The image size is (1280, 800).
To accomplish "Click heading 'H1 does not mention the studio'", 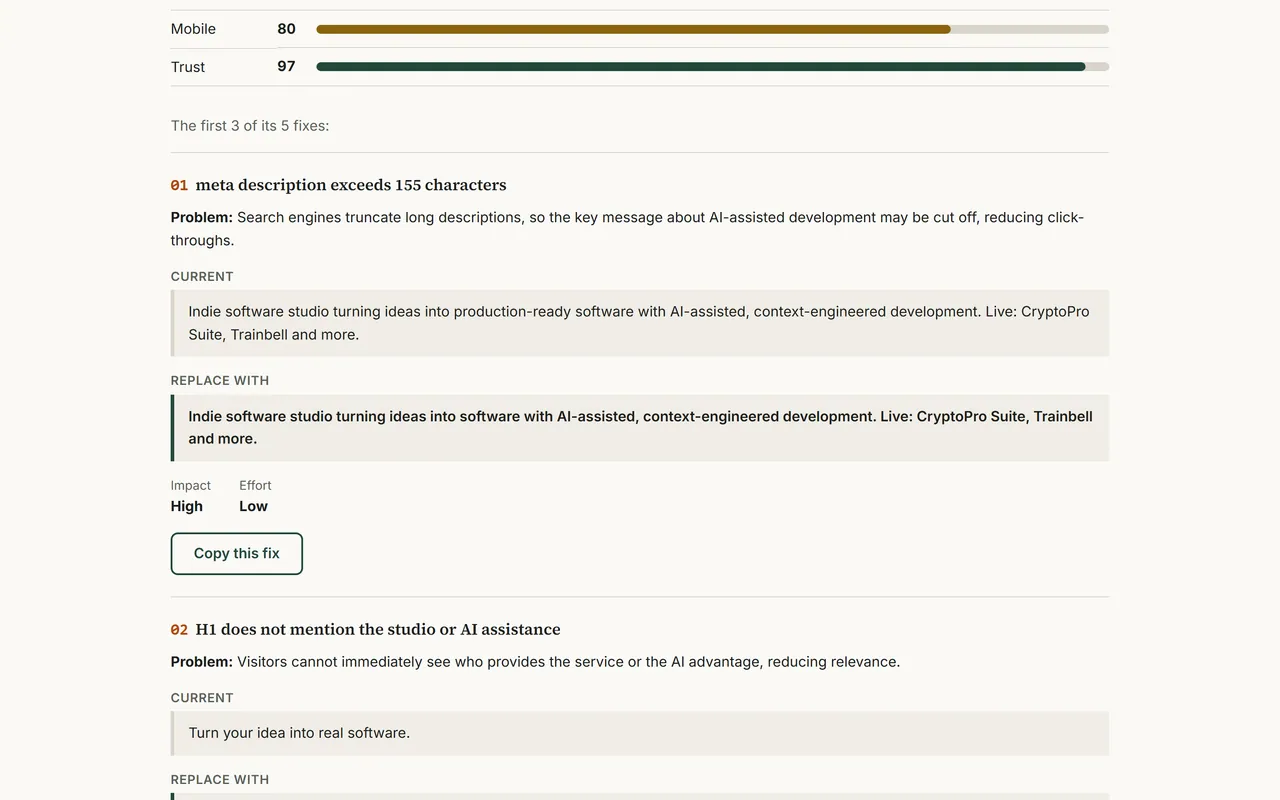I will 378,630.
